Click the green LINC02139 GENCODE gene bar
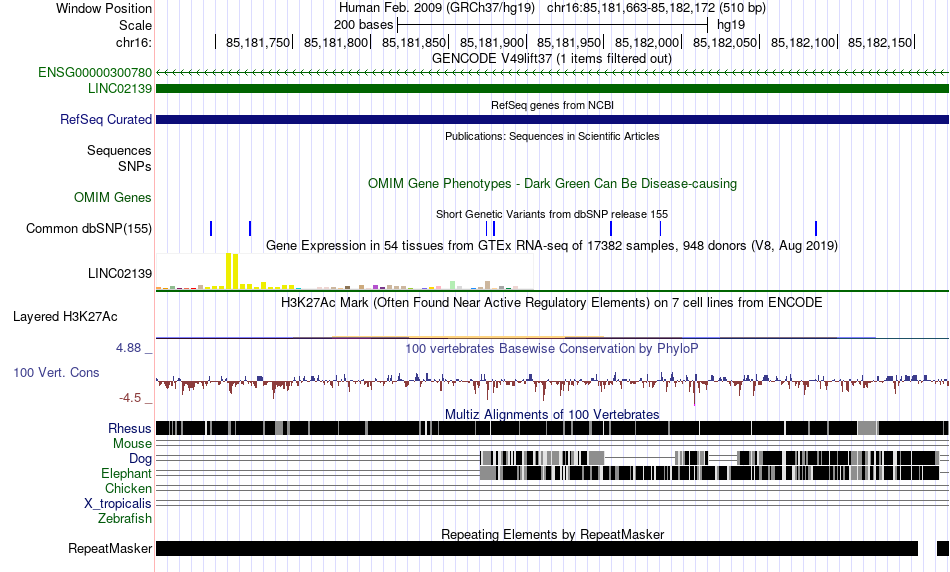This screenshot has width=950, height=572. [x=552, y=88]
